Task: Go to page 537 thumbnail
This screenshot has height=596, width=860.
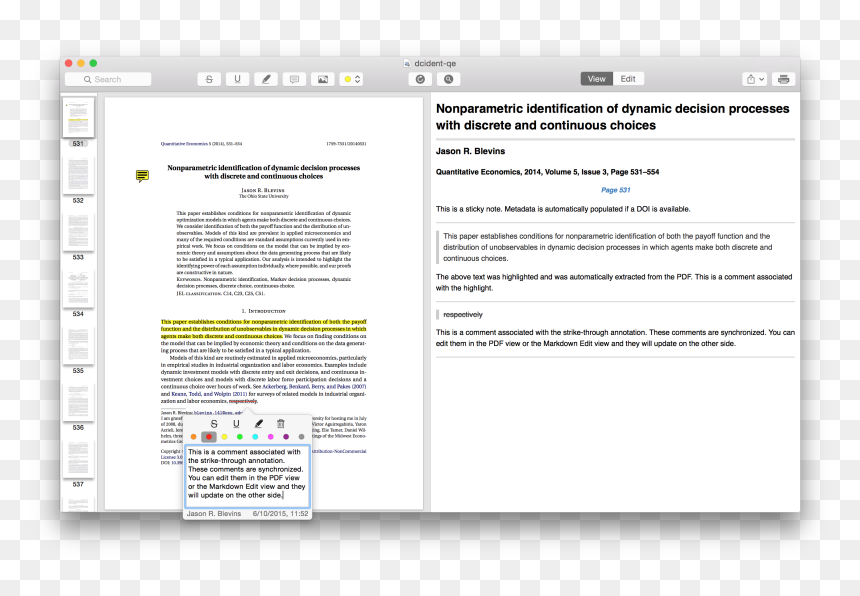Action: coord(78,459)
